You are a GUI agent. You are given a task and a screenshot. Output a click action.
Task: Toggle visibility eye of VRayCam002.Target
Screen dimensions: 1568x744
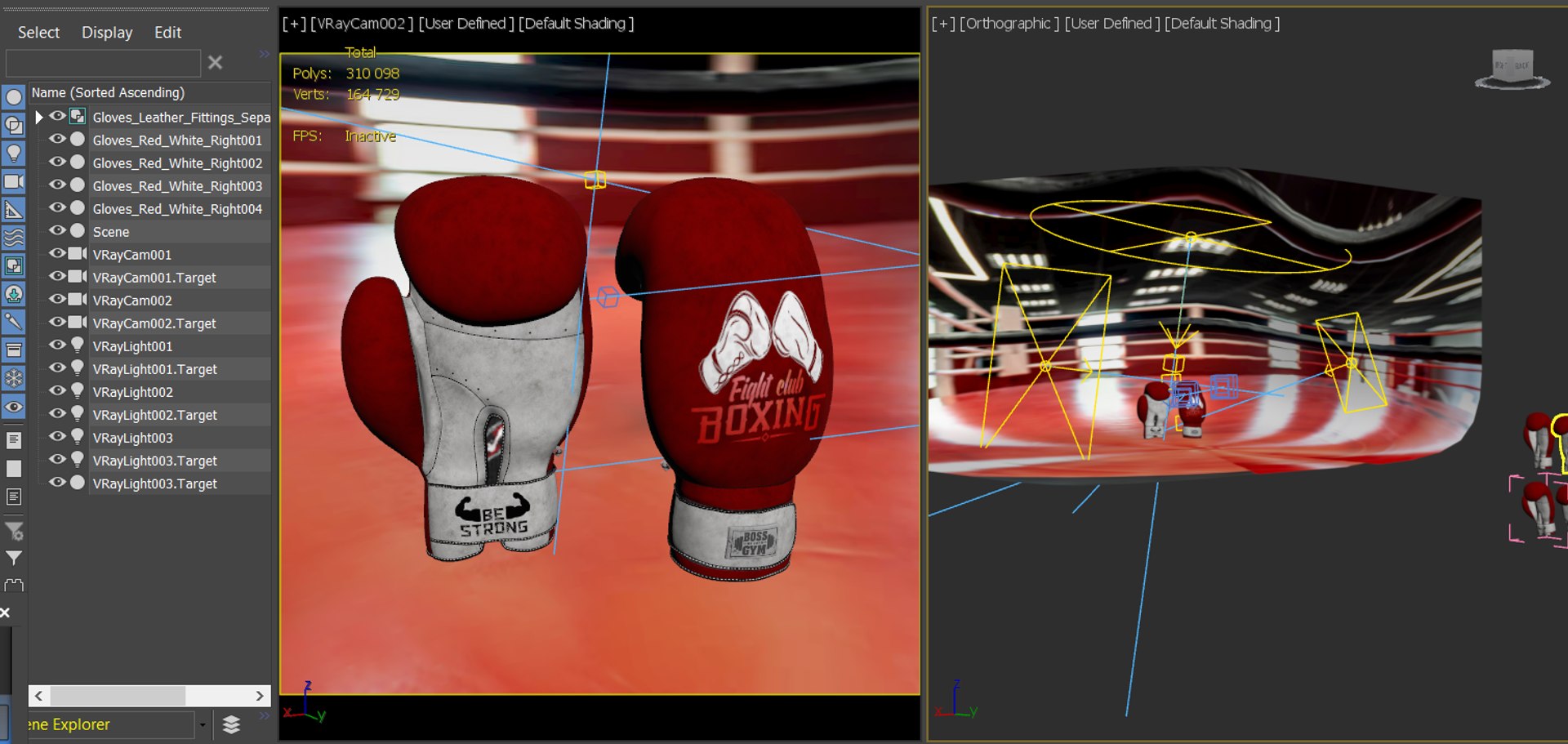coord(57,322)
